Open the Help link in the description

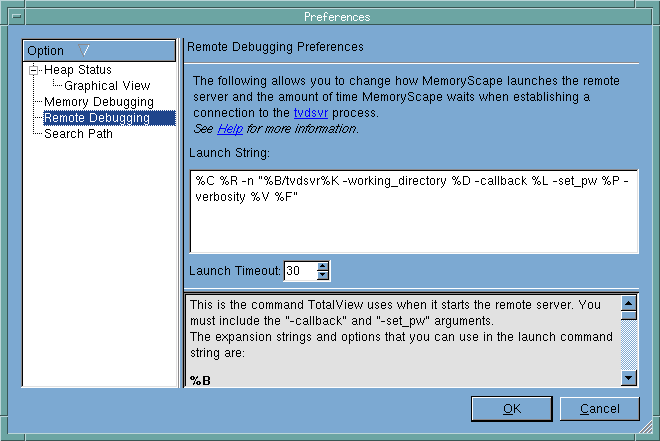[230, 128]
